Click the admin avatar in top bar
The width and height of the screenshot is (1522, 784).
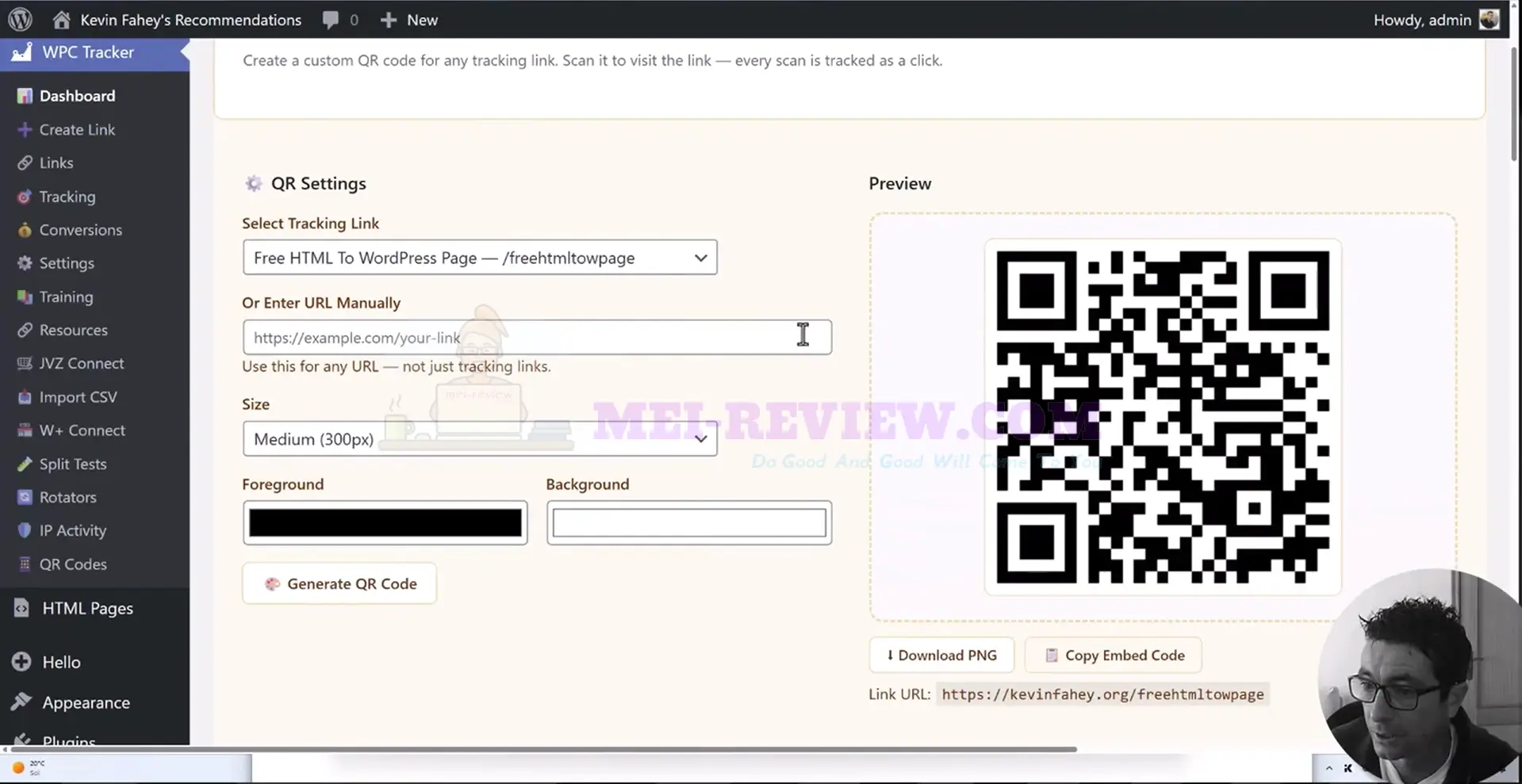(1489, 20)
